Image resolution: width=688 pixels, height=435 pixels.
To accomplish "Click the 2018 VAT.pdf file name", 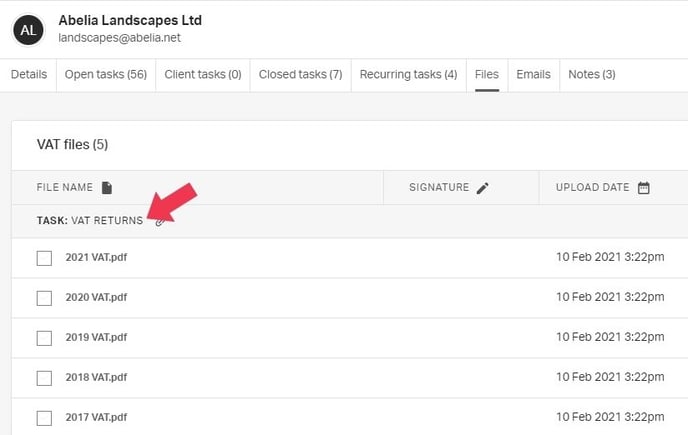I will coord(96,377).
